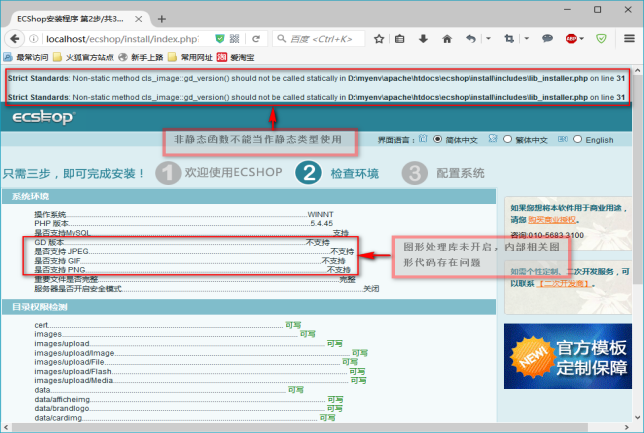Click the images/upload/Flash directory row

200,371
